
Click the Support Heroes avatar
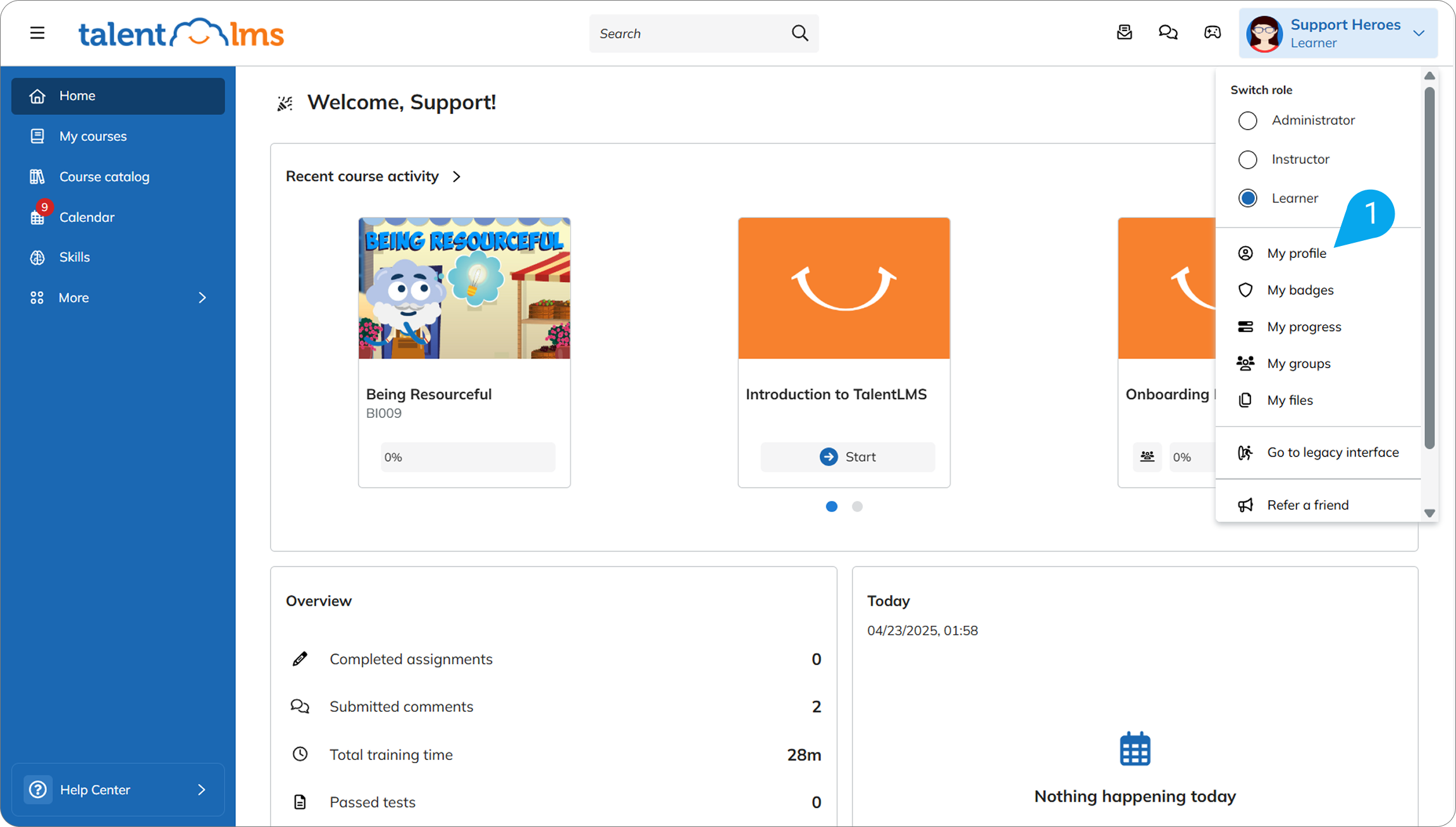pos(1264,34)
